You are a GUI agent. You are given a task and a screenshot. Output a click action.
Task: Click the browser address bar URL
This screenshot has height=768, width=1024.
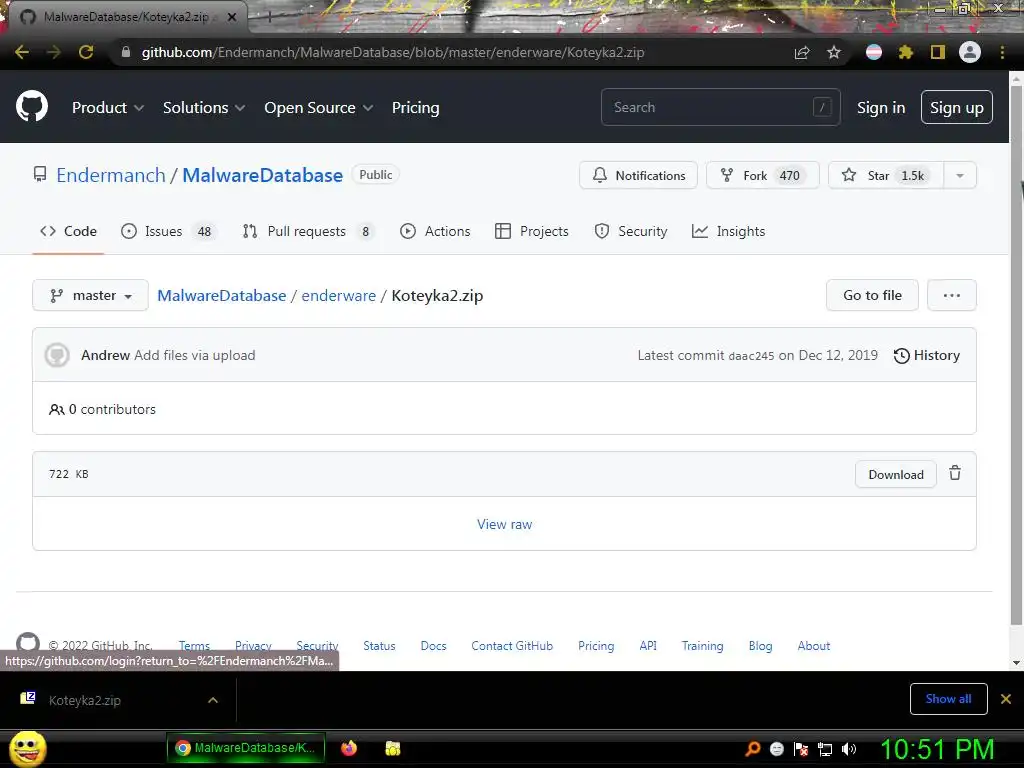point(392,52)
